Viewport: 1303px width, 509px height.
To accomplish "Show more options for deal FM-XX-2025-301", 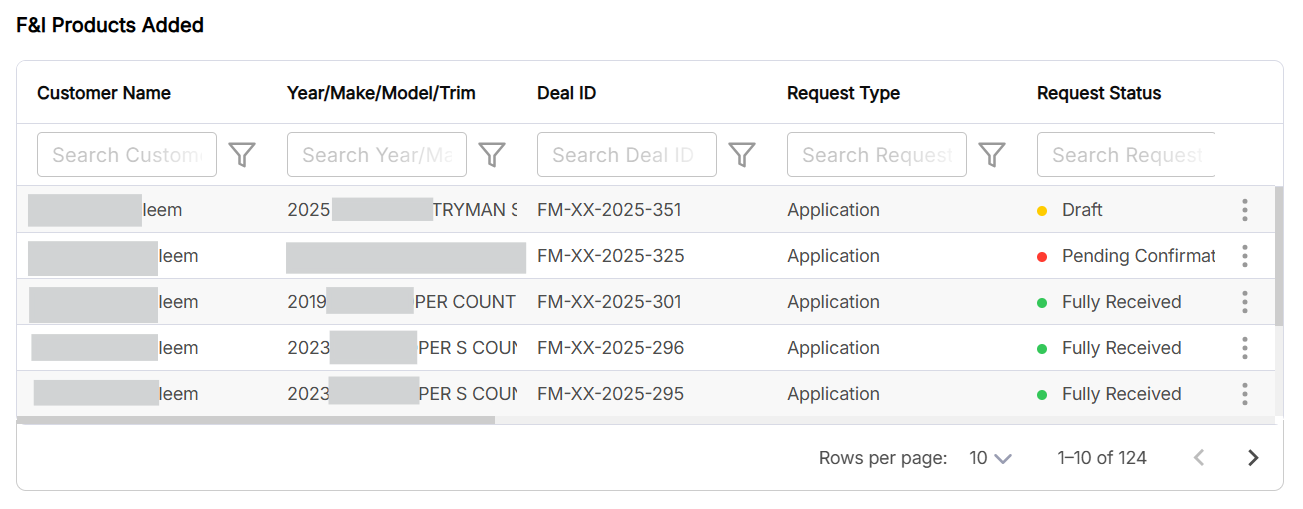I will coord(1245,302).
